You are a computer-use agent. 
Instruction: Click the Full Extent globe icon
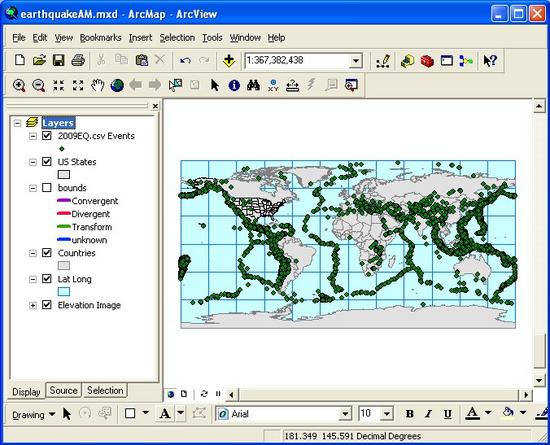(117, 85)
